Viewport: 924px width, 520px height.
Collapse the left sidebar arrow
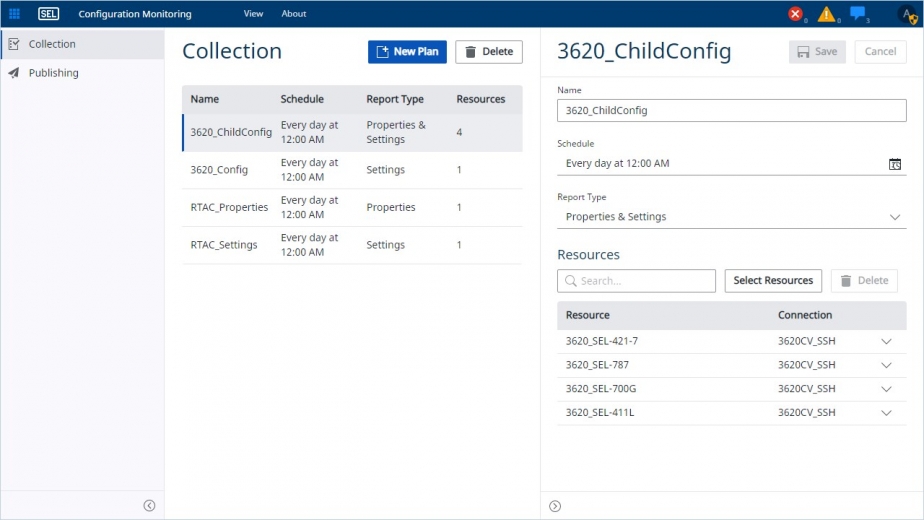tap(149, 506)
